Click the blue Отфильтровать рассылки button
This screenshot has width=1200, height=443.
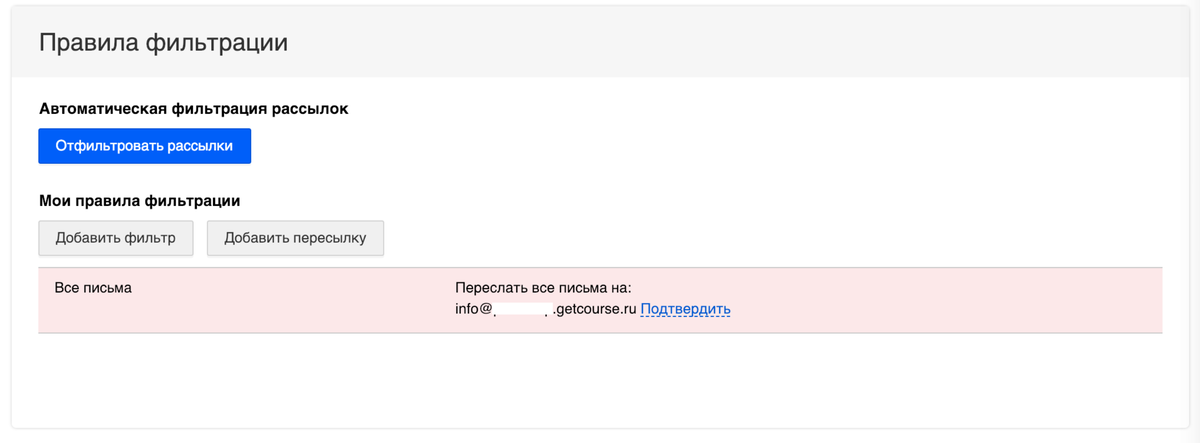[x=144, y=145]
